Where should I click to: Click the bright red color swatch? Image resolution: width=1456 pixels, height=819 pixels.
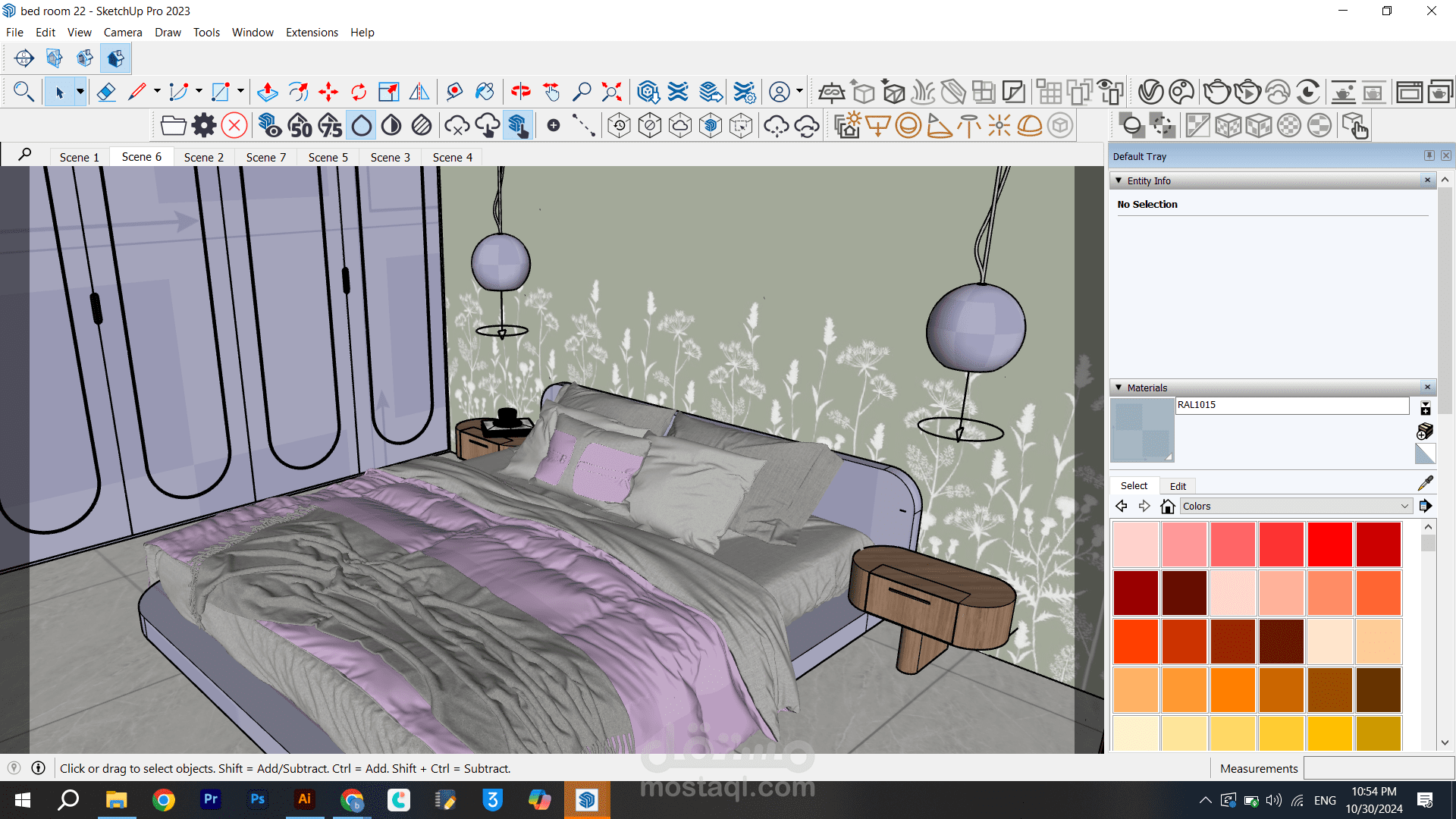(1329, 544)
